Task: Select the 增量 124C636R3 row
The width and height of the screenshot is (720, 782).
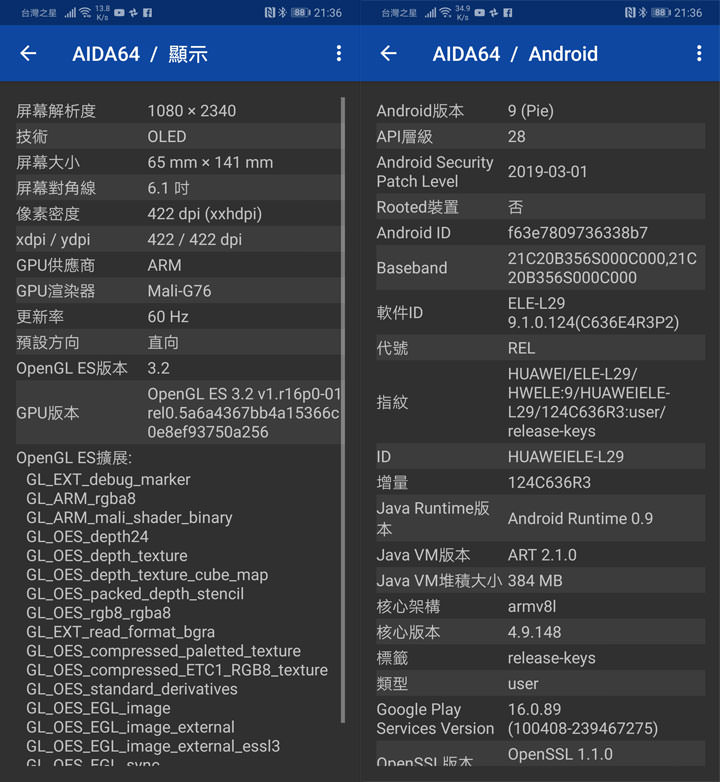Action: coord(540,482)
